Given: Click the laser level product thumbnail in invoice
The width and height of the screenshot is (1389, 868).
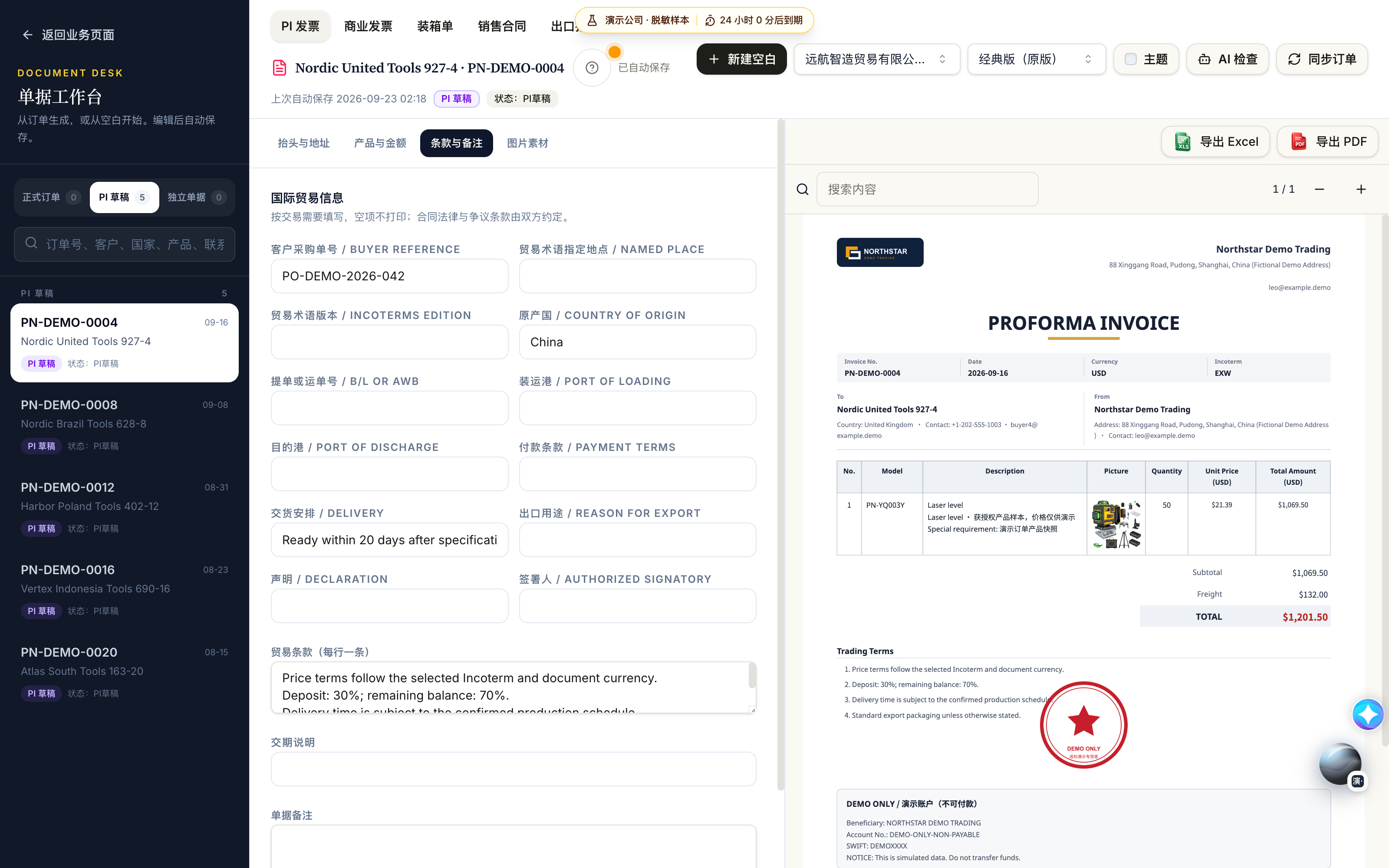Looking at the screenshot, I should pyautogui.click(x=1116, y=524).
